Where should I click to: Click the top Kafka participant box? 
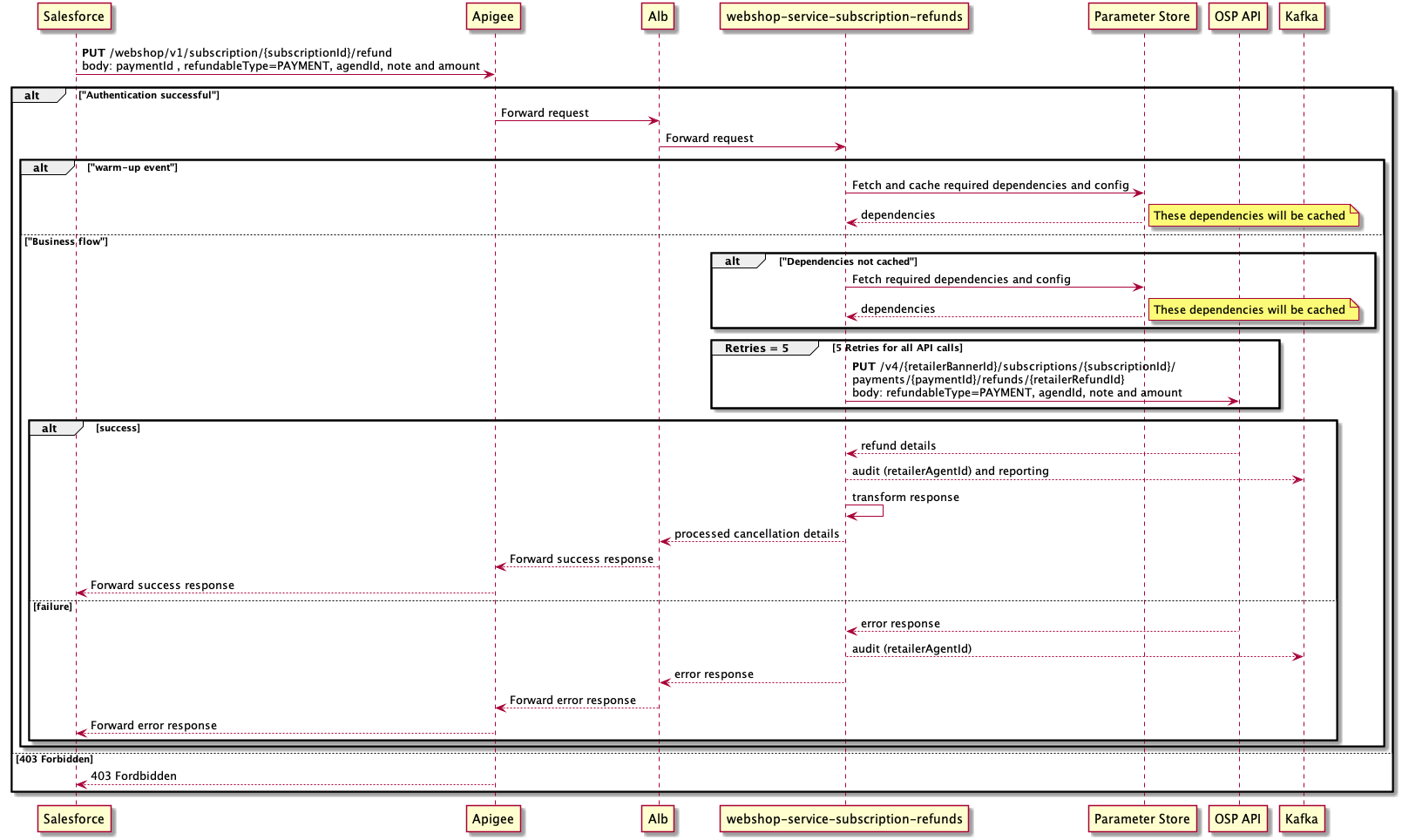[1301, 17]
